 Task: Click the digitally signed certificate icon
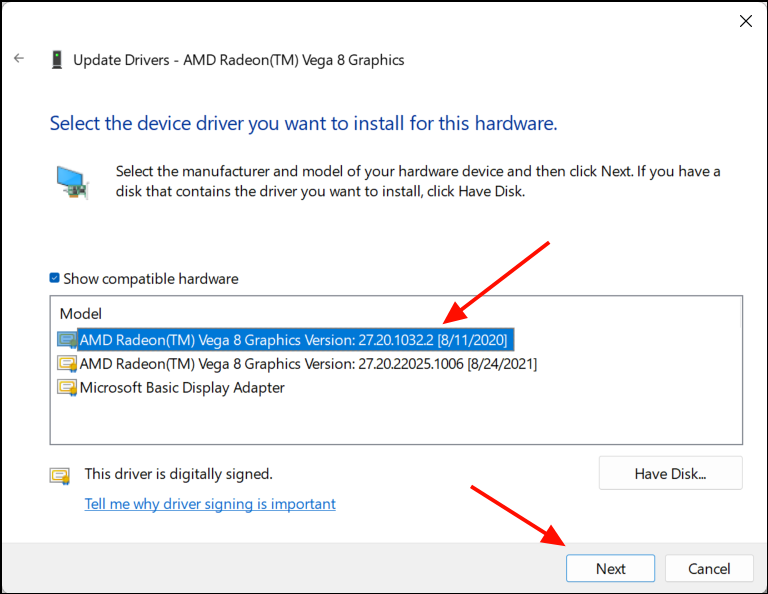click(x=60, y=475)
